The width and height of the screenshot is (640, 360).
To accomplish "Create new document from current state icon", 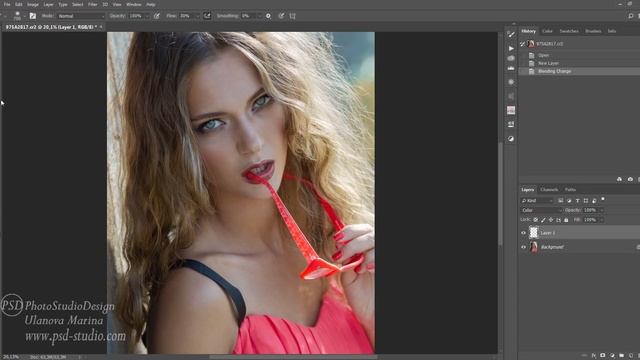I will tap(619, 180).
